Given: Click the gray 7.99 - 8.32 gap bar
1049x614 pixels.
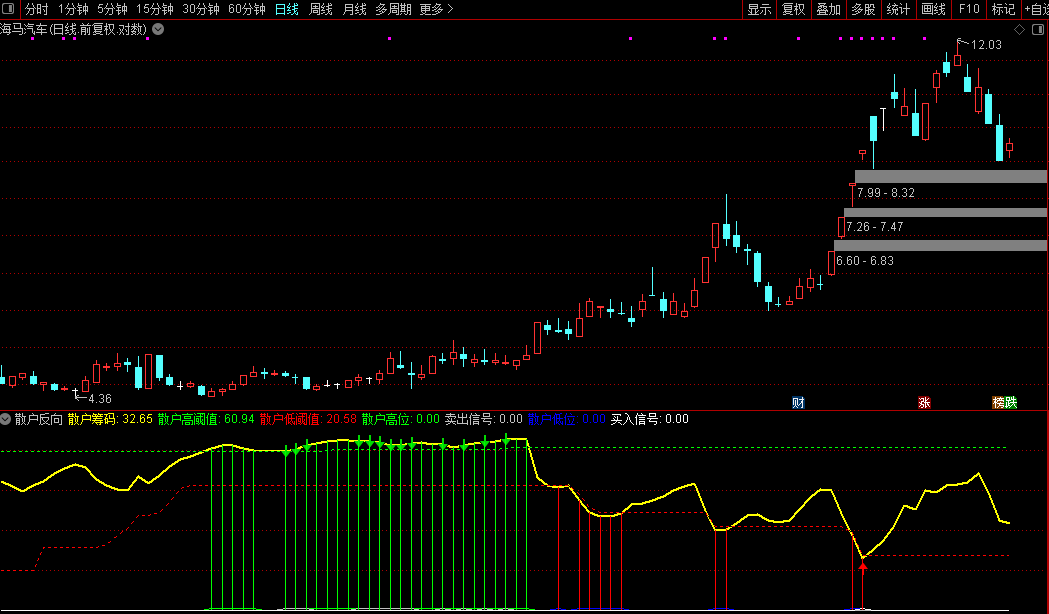Looking at the screenshot, I should pos(950,177).
